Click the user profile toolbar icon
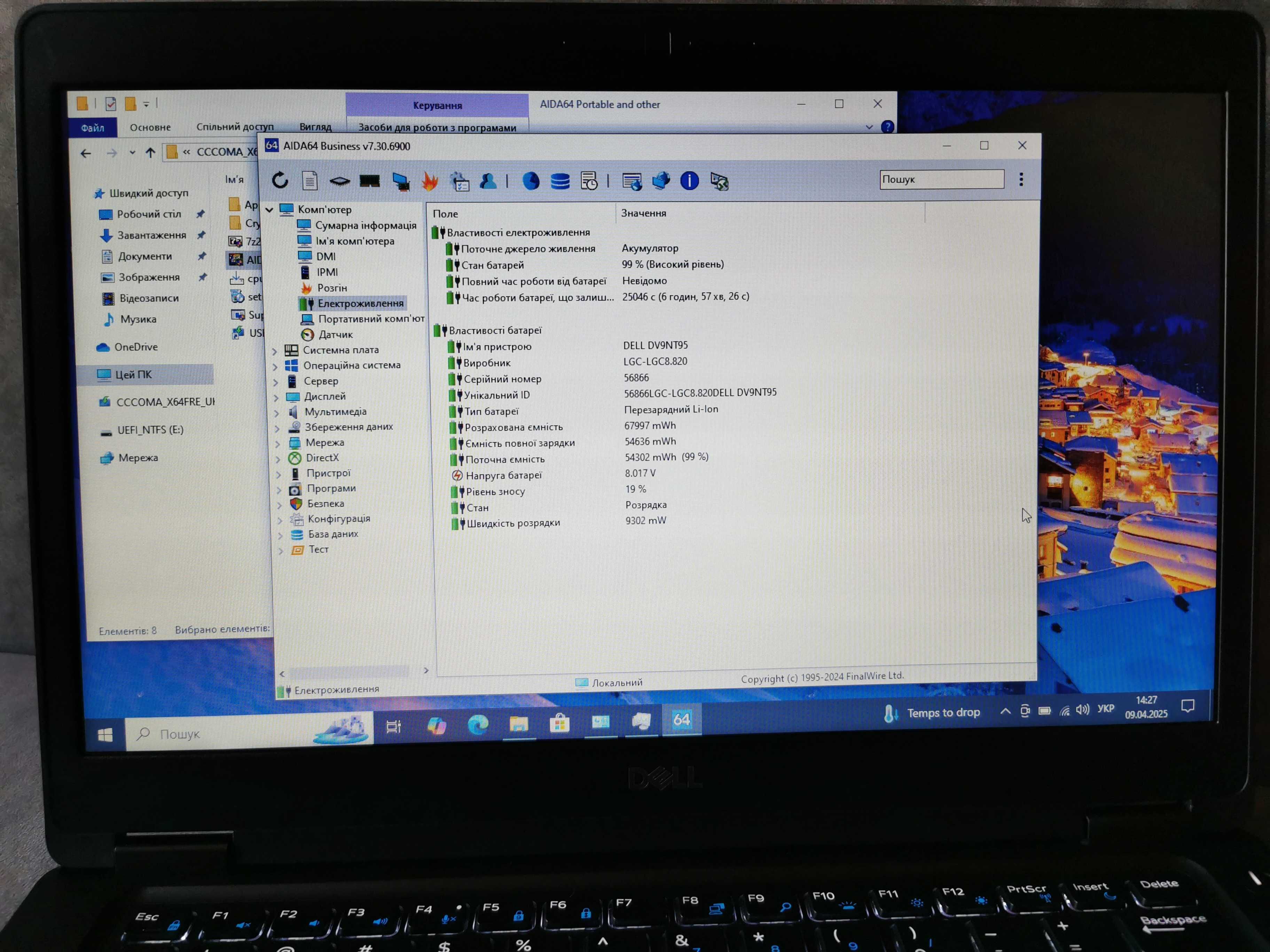Image resolution: width=1270 pixels, height=952 pixels. coord(488,181)
